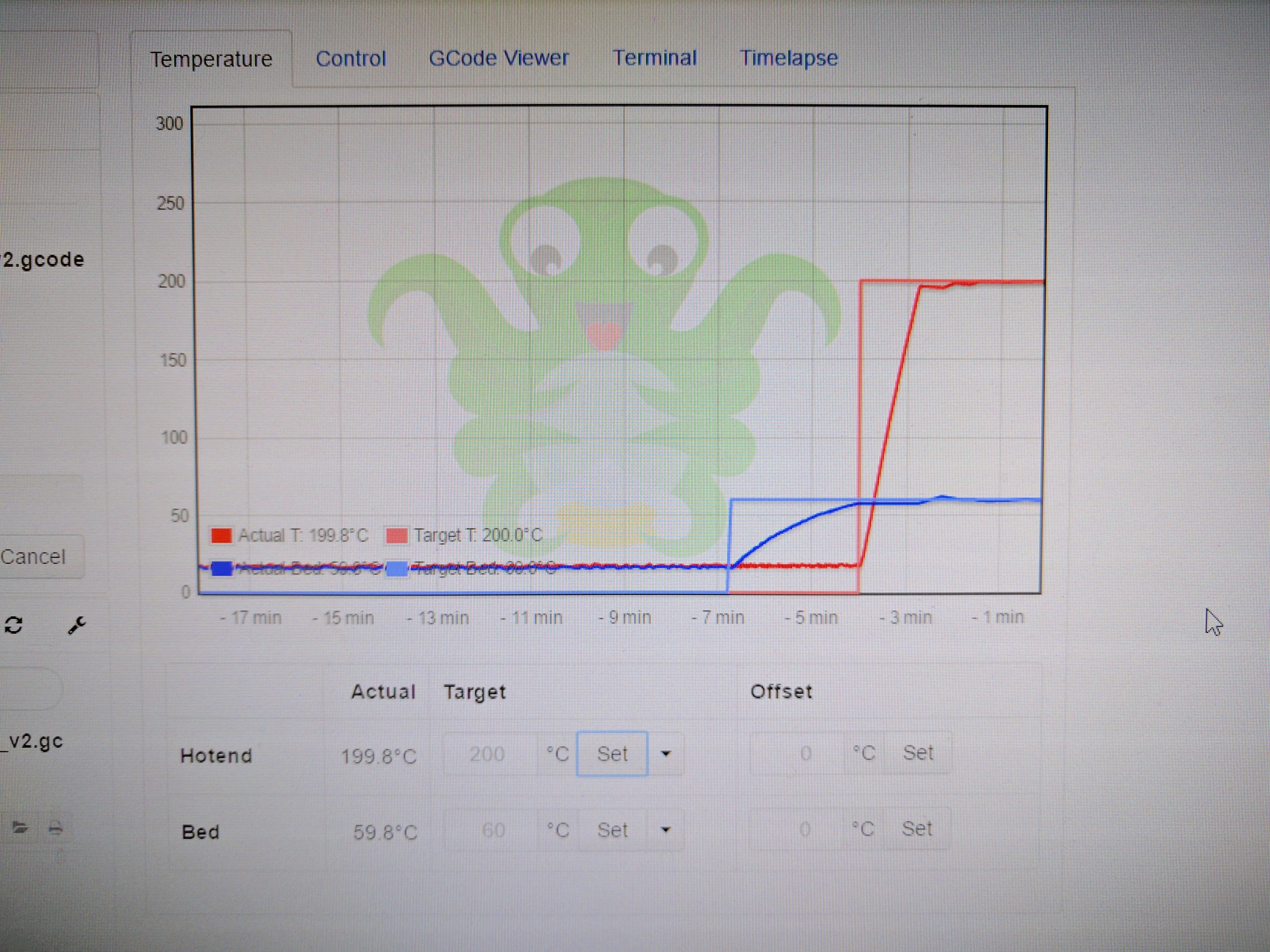1270x952 pixels.
Task: Open the Timelapse tab
Action: point(788,57)
